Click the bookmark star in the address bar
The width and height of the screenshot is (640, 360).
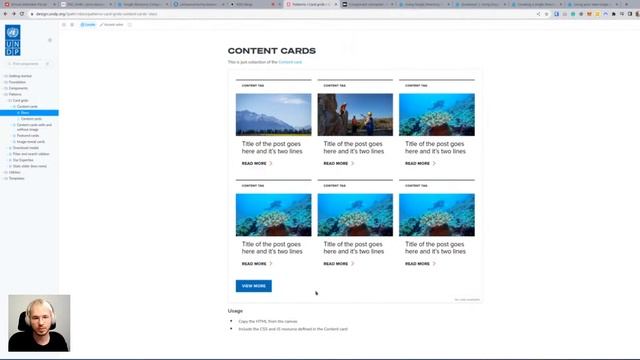[547, 14]
